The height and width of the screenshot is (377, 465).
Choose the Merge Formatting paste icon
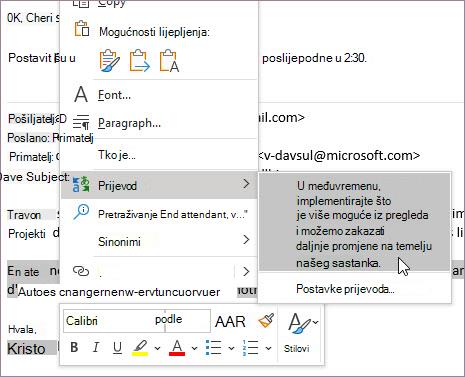point(139,61)
